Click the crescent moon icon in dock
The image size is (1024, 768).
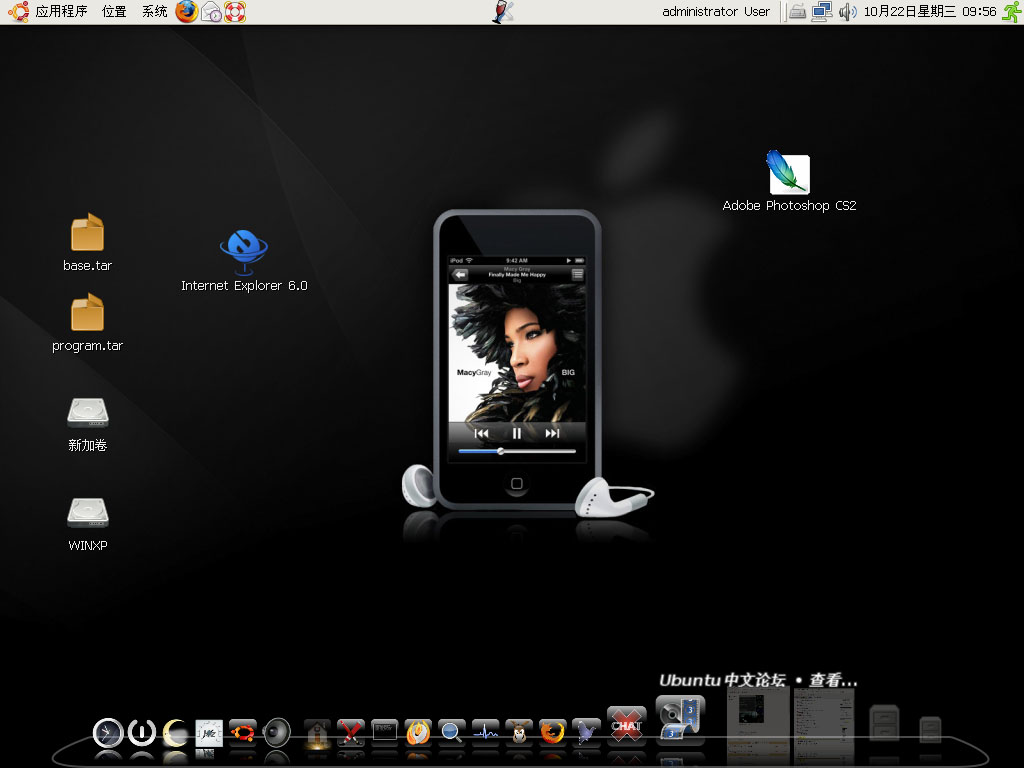[x=175, y=733]
